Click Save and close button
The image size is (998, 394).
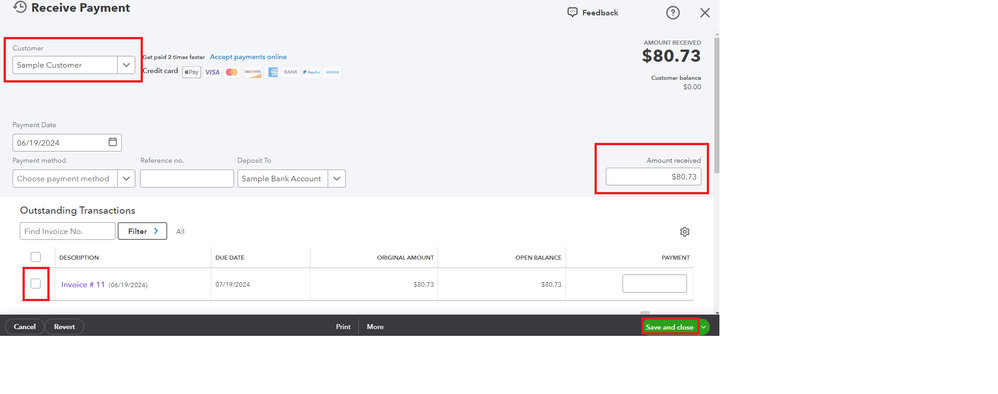670,327
